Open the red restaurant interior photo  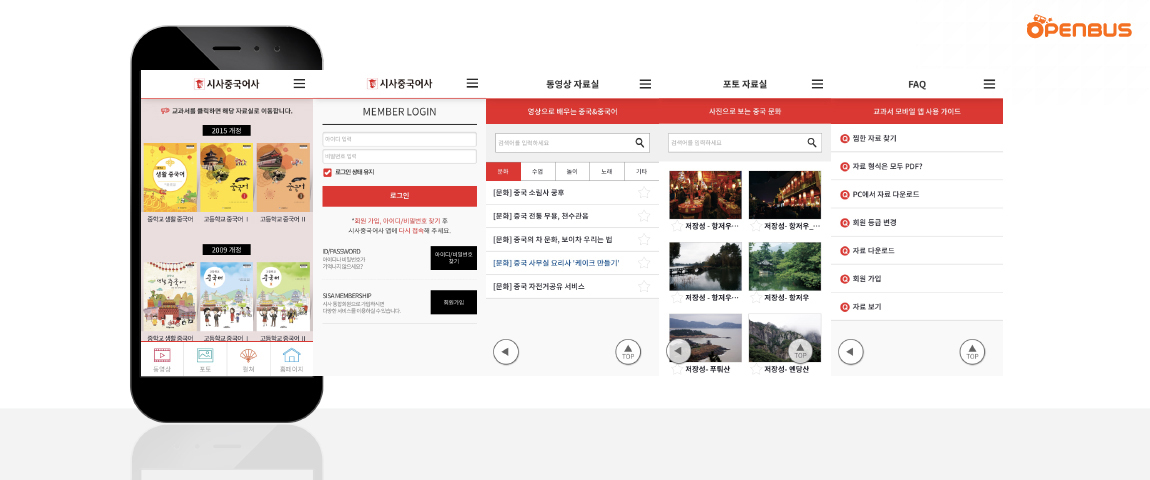[x=706, y=194]
